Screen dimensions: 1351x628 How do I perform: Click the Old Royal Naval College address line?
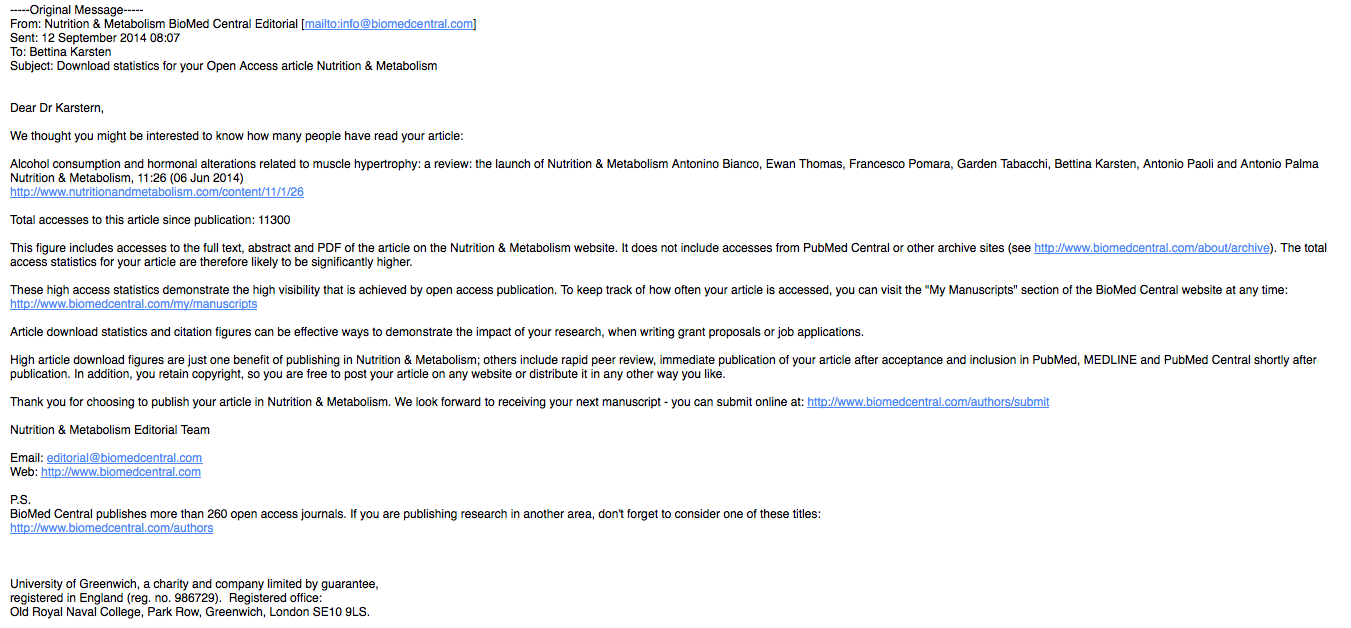[x=190, y=612]
